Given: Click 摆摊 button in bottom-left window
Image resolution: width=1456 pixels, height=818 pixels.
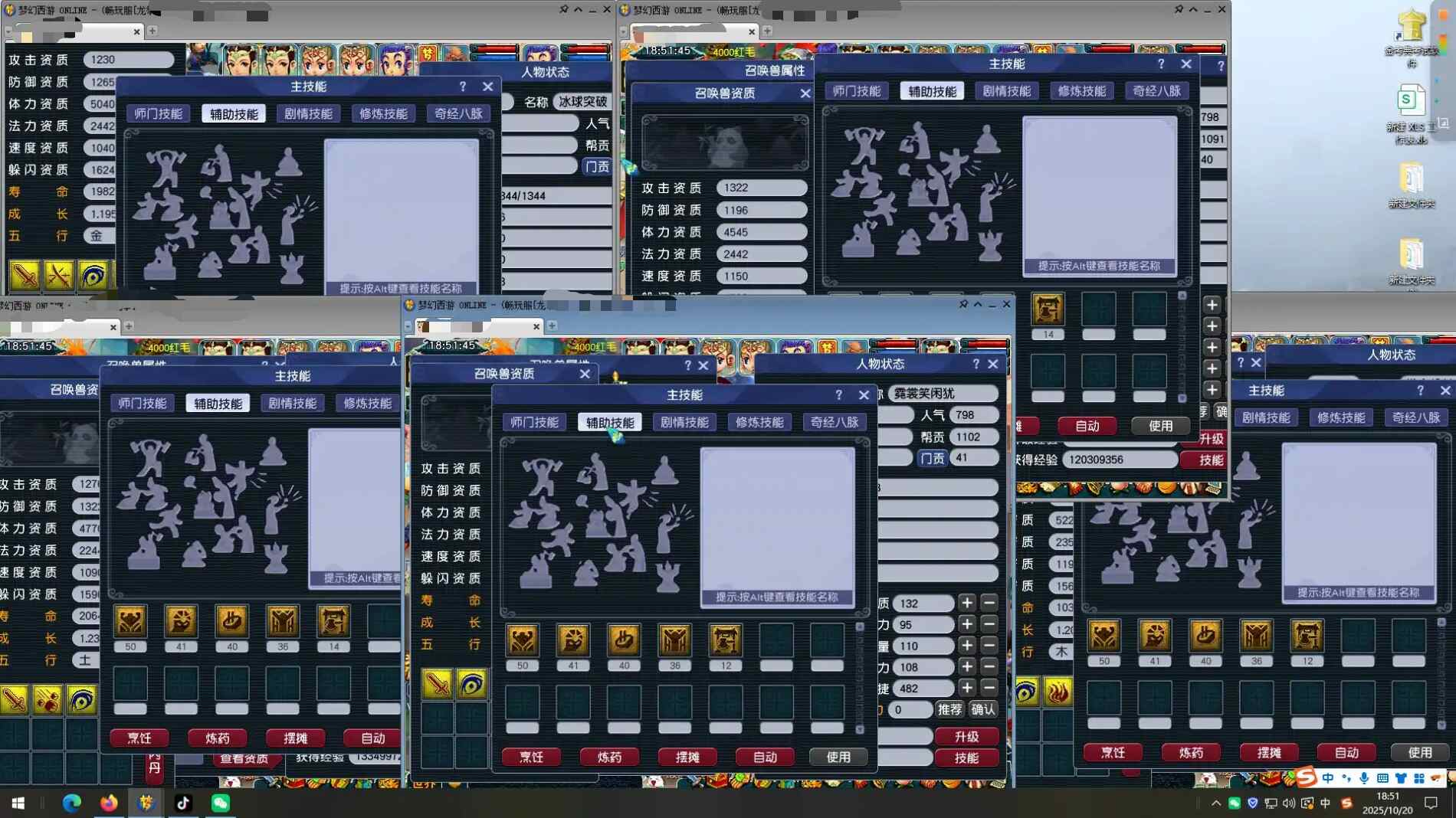Looking at the screenshot, I should (x=295, y=738).
